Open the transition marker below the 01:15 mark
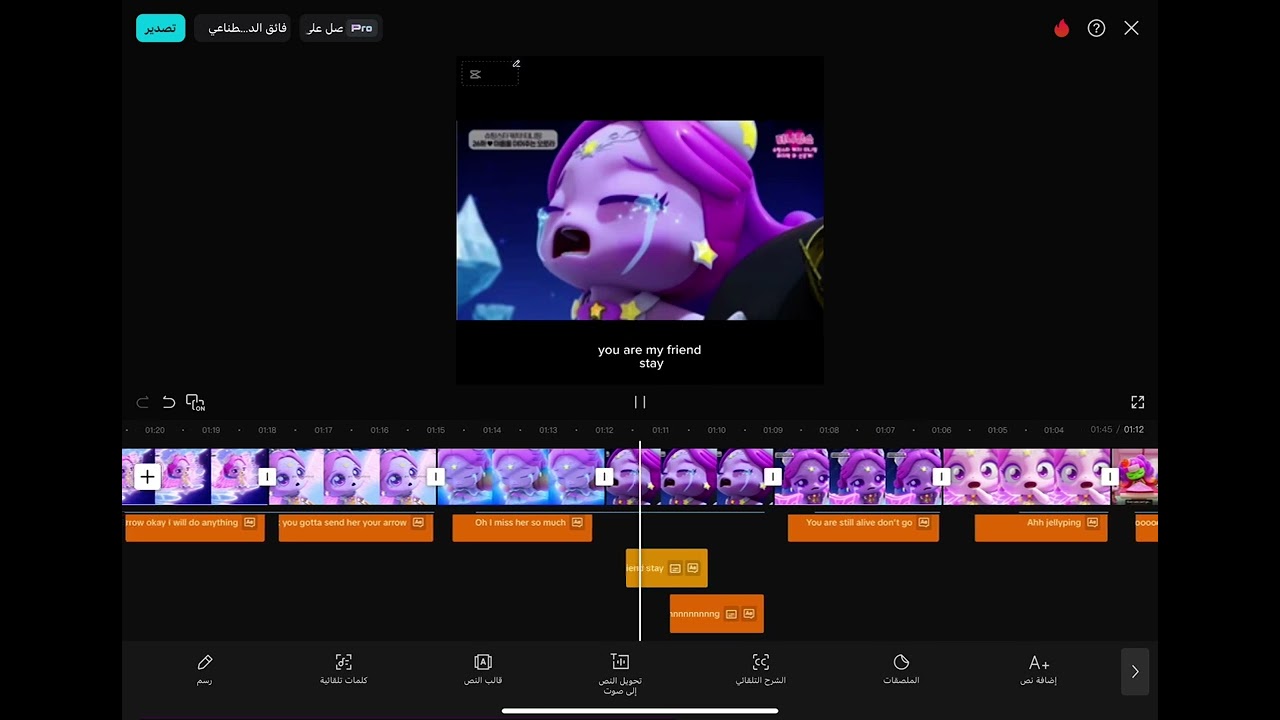The image size is (1280, 720). (436, 477)
